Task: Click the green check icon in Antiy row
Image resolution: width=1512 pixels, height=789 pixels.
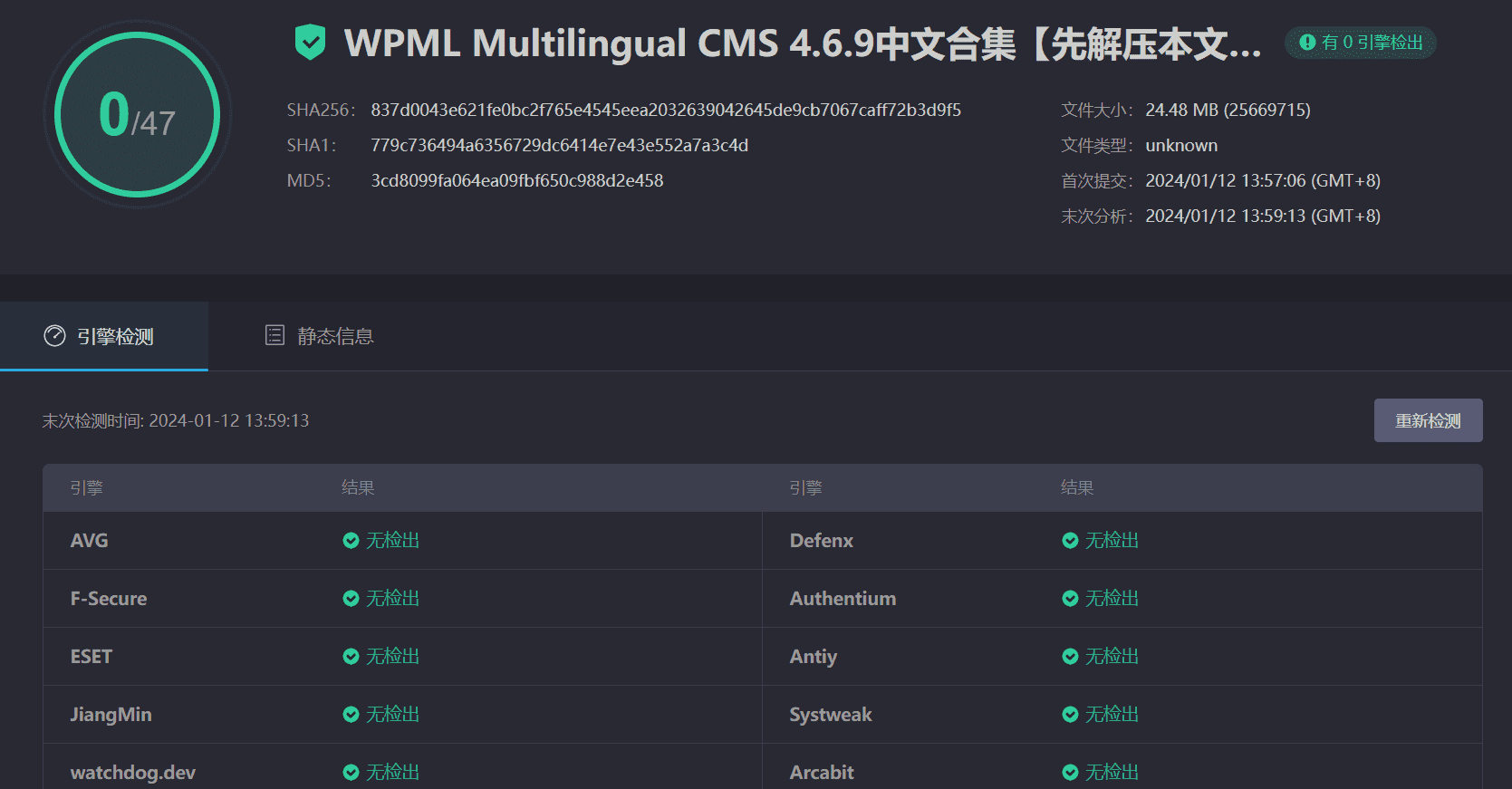Action: coord(1070,657)
